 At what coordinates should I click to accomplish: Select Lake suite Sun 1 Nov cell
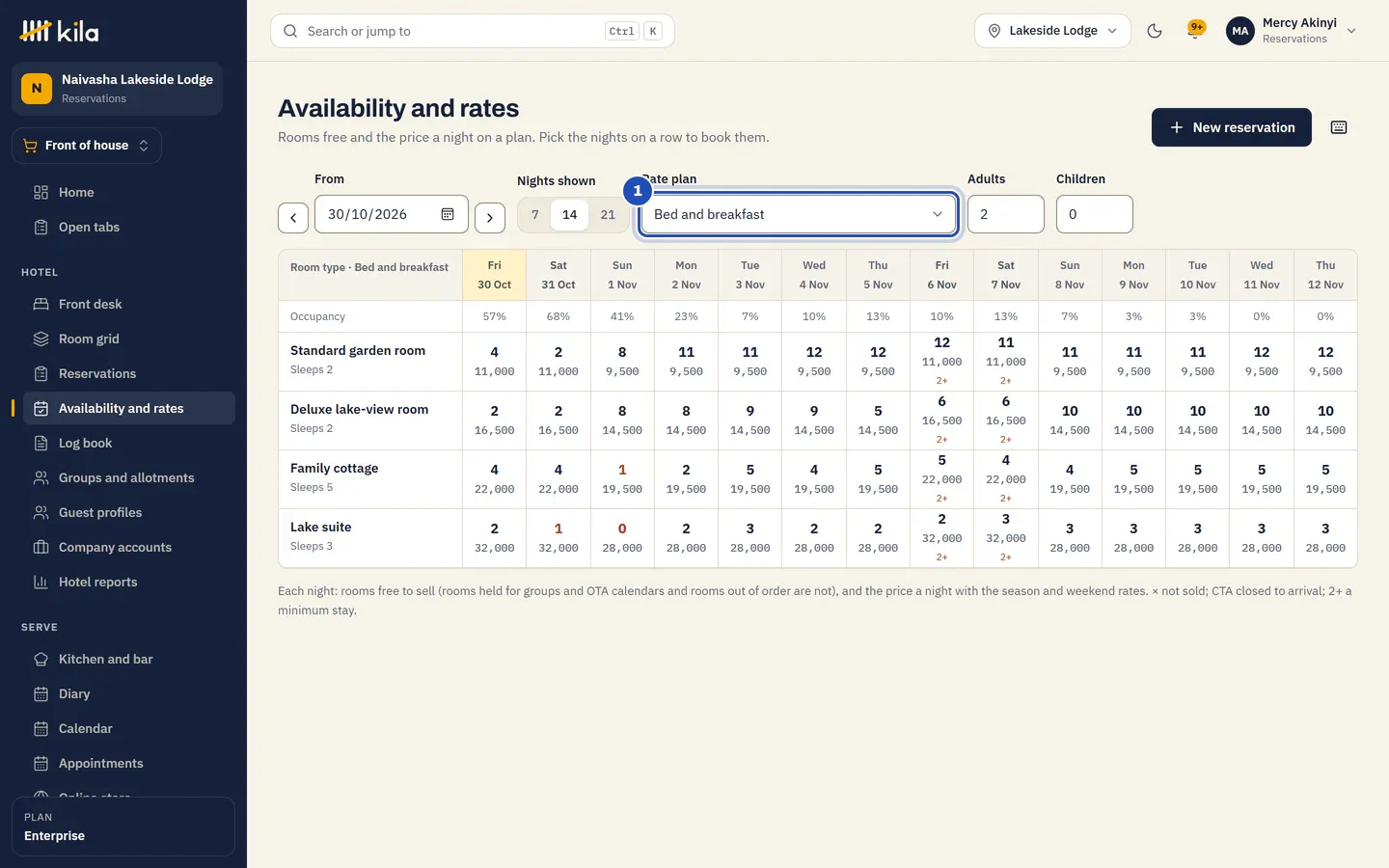point(622,538)
